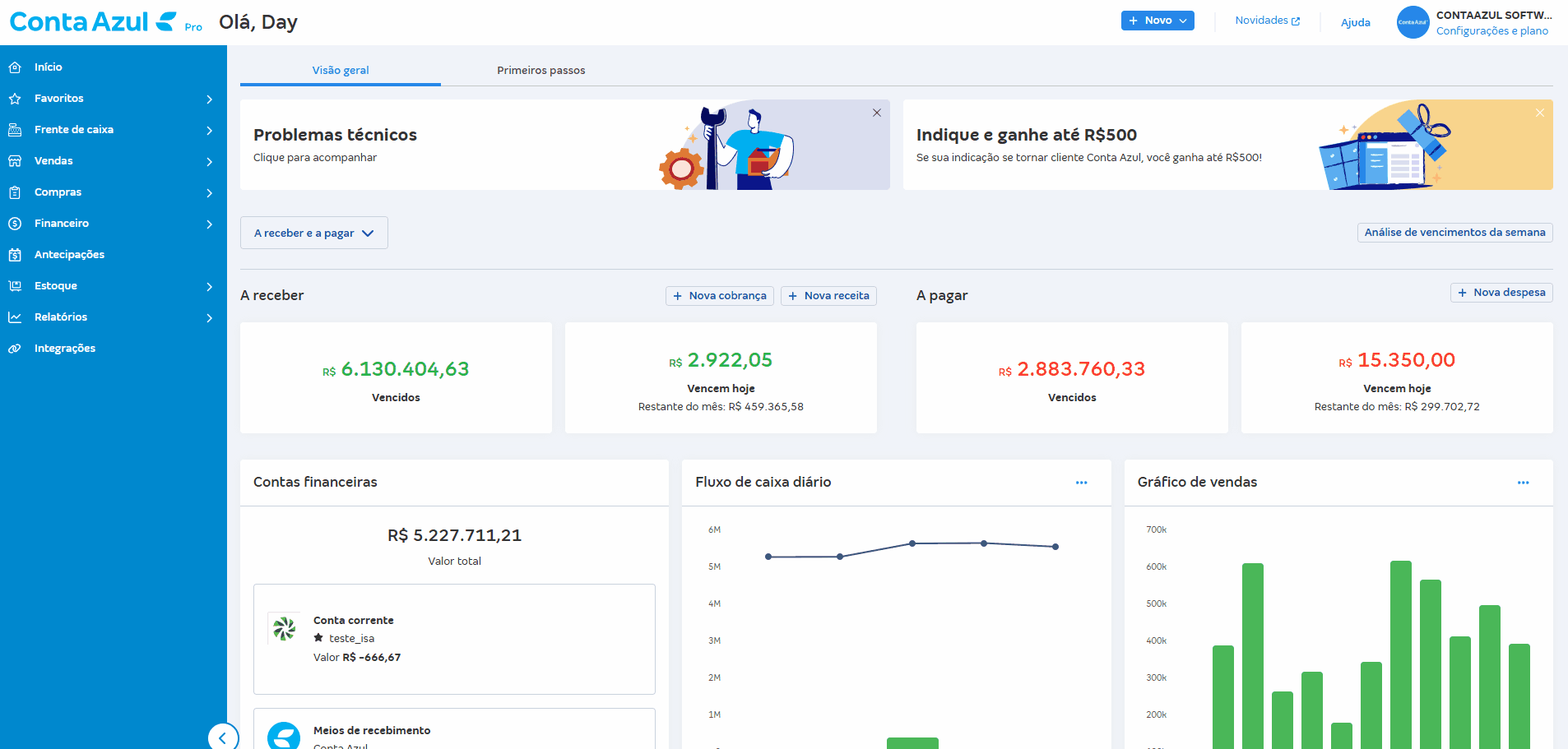Image resolution: width=1568 pixels, height=749 pixels.
Task: Open Fluxo de caixa diário options menu
Action: (1081, 483)
